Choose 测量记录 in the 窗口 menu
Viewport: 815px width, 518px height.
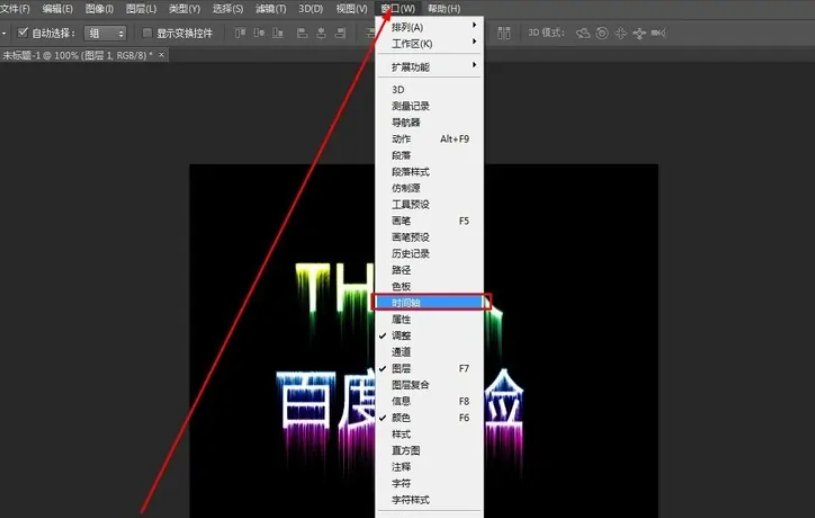coord(429,106)
